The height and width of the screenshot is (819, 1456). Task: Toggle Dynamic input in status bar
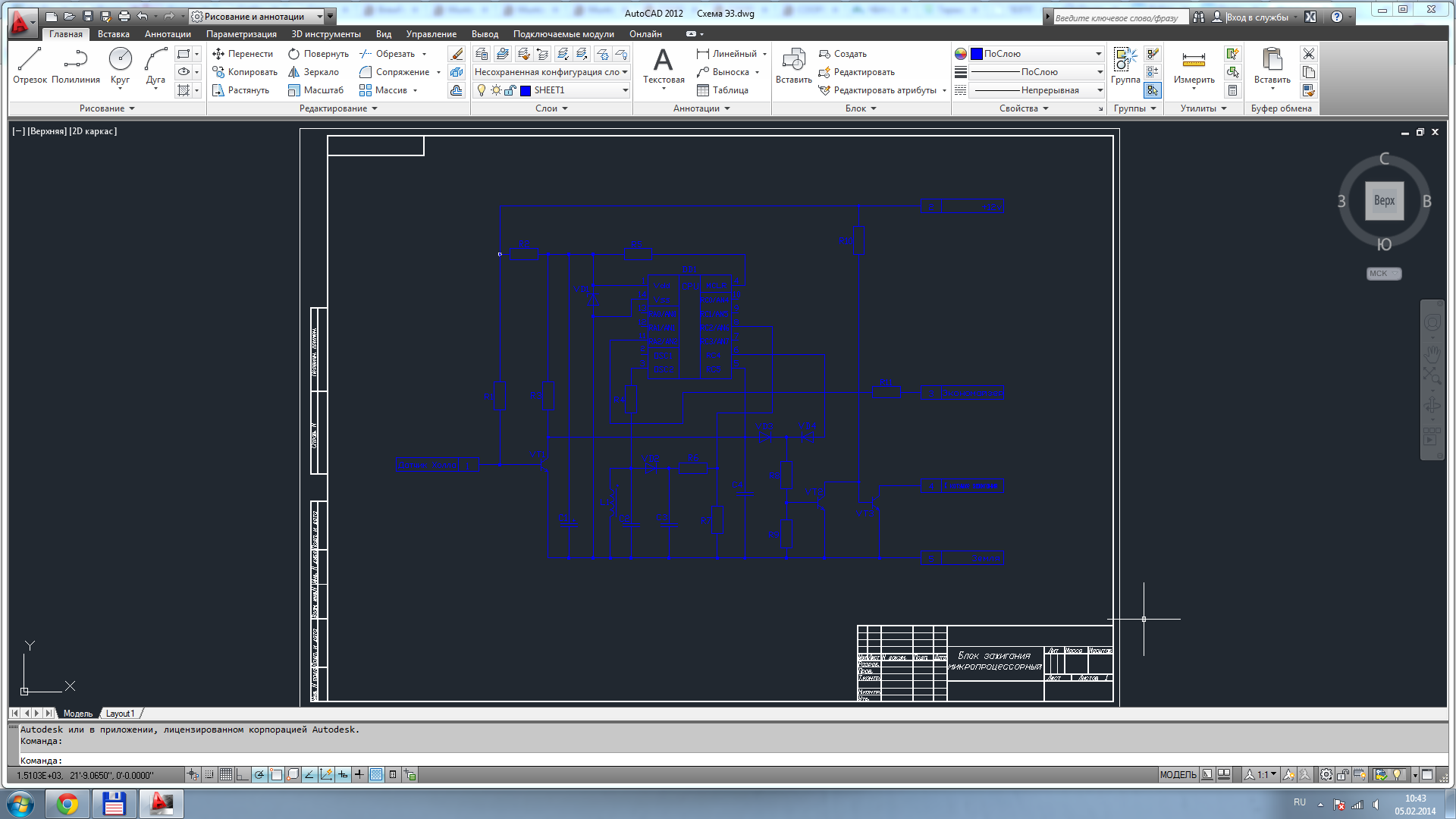343,774
